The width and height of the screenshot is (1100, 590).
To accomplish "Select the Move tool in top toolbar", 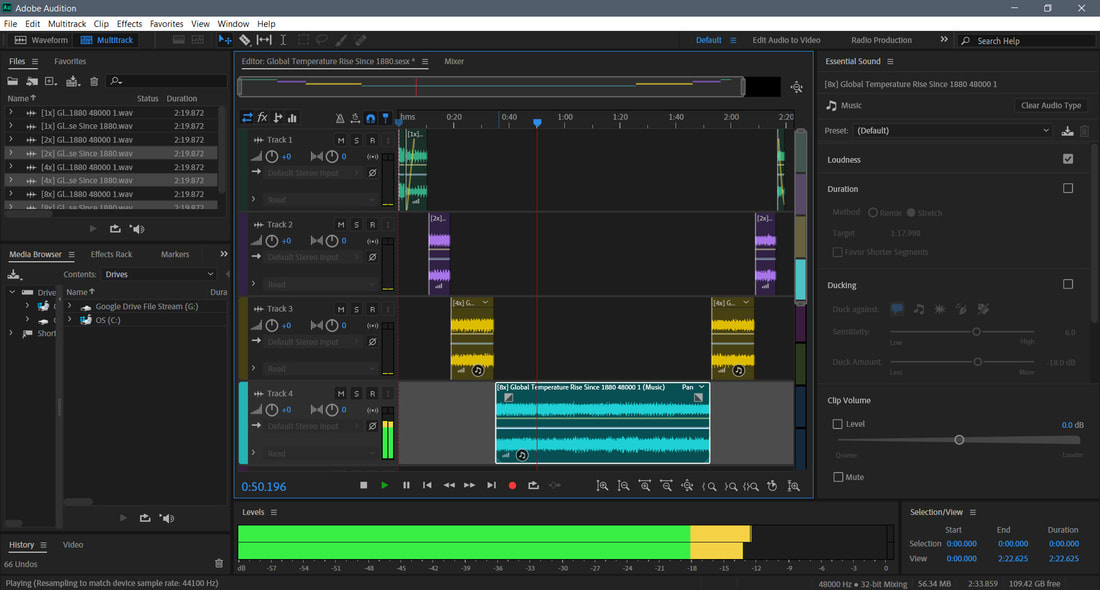I will [x=224, y=40].
